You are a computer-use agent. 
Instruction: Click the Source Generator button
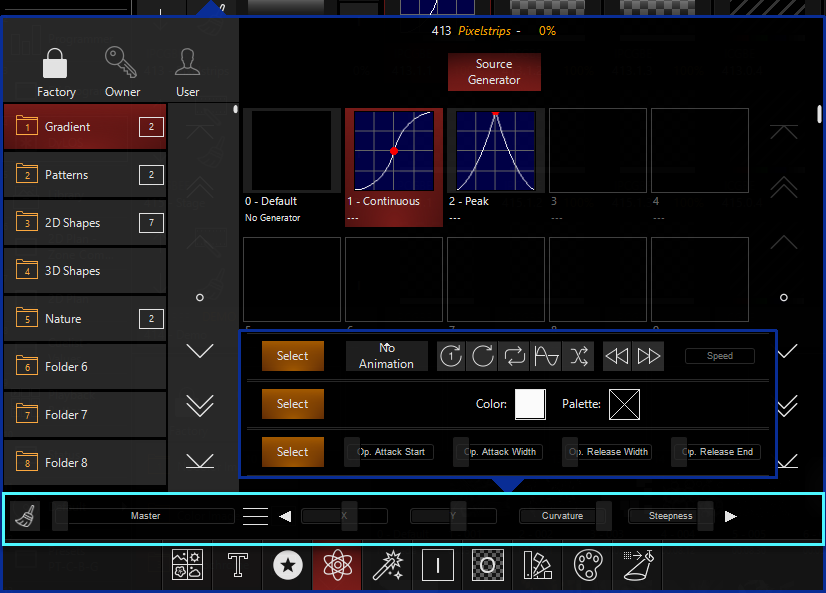coord(494,72)
